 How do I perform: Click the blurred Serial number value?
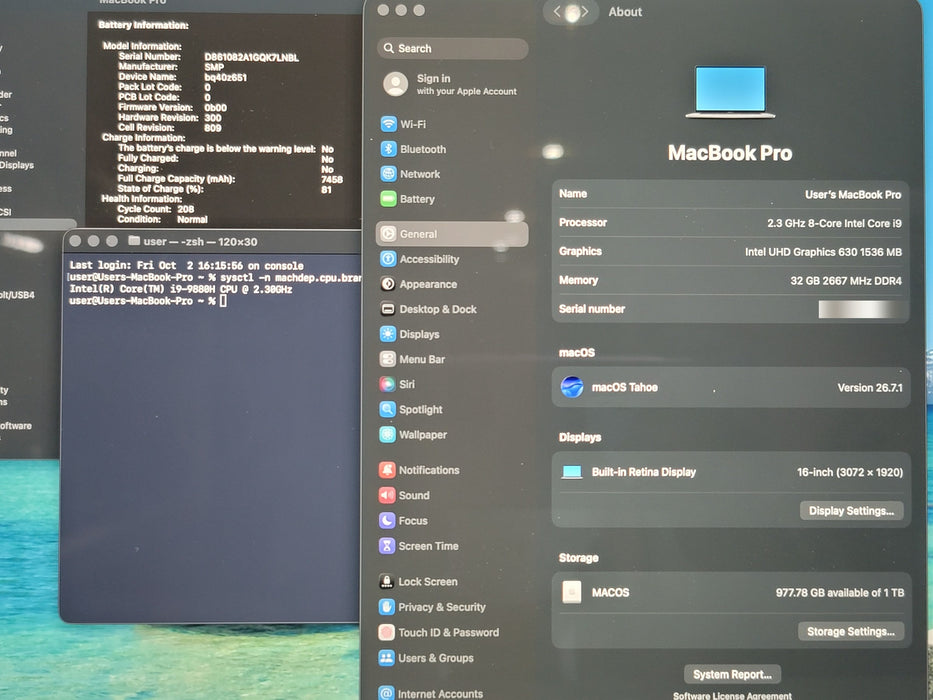coord(861,309)
